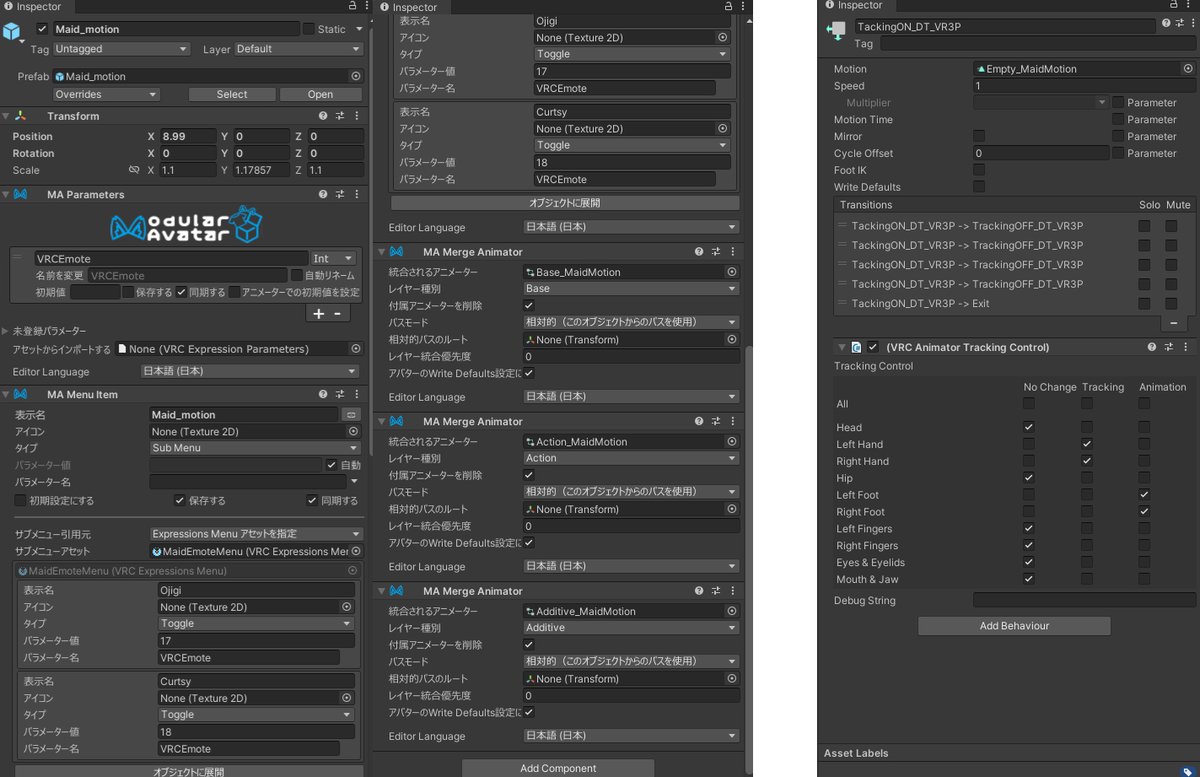Viewport: 1200px width, 777px height.
Task: Open help for TackingON_DT_VR3P state
Action: coord(1165,25)
